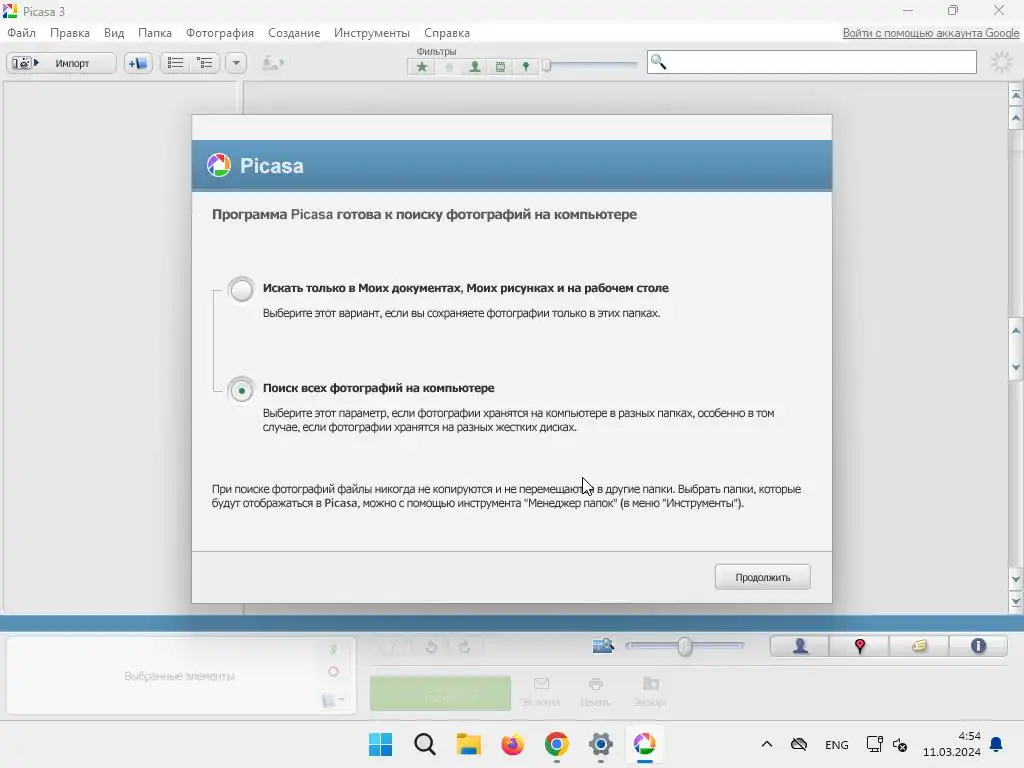Launch Firefox from taskbar
The height and width of the screenshot is (768, 1024).
click(513, 744)
